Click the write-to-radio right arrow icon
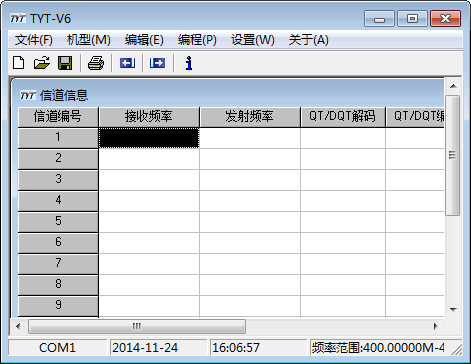This screenshot has width=471, height=364. (x=157, y=63)
